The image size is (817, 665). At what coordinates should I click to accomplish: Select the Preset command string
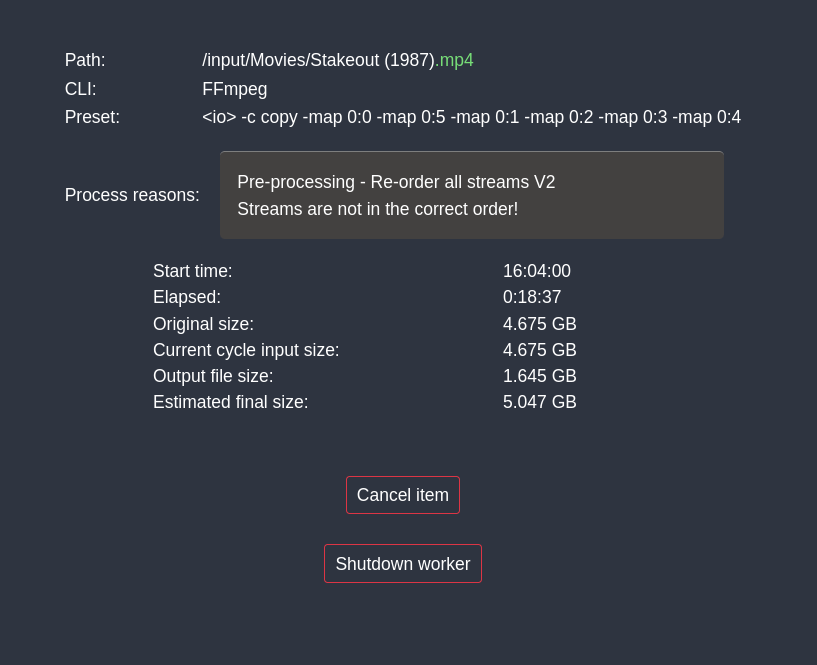(x=472, y=117)
